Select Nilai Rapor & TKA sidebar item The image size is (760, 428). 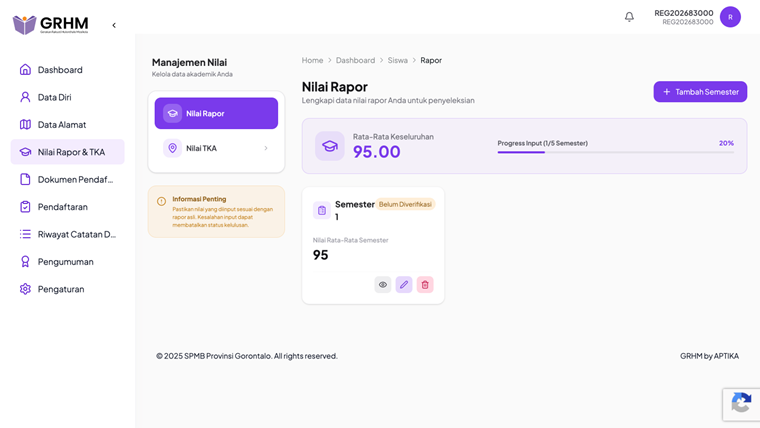point(67,152)
